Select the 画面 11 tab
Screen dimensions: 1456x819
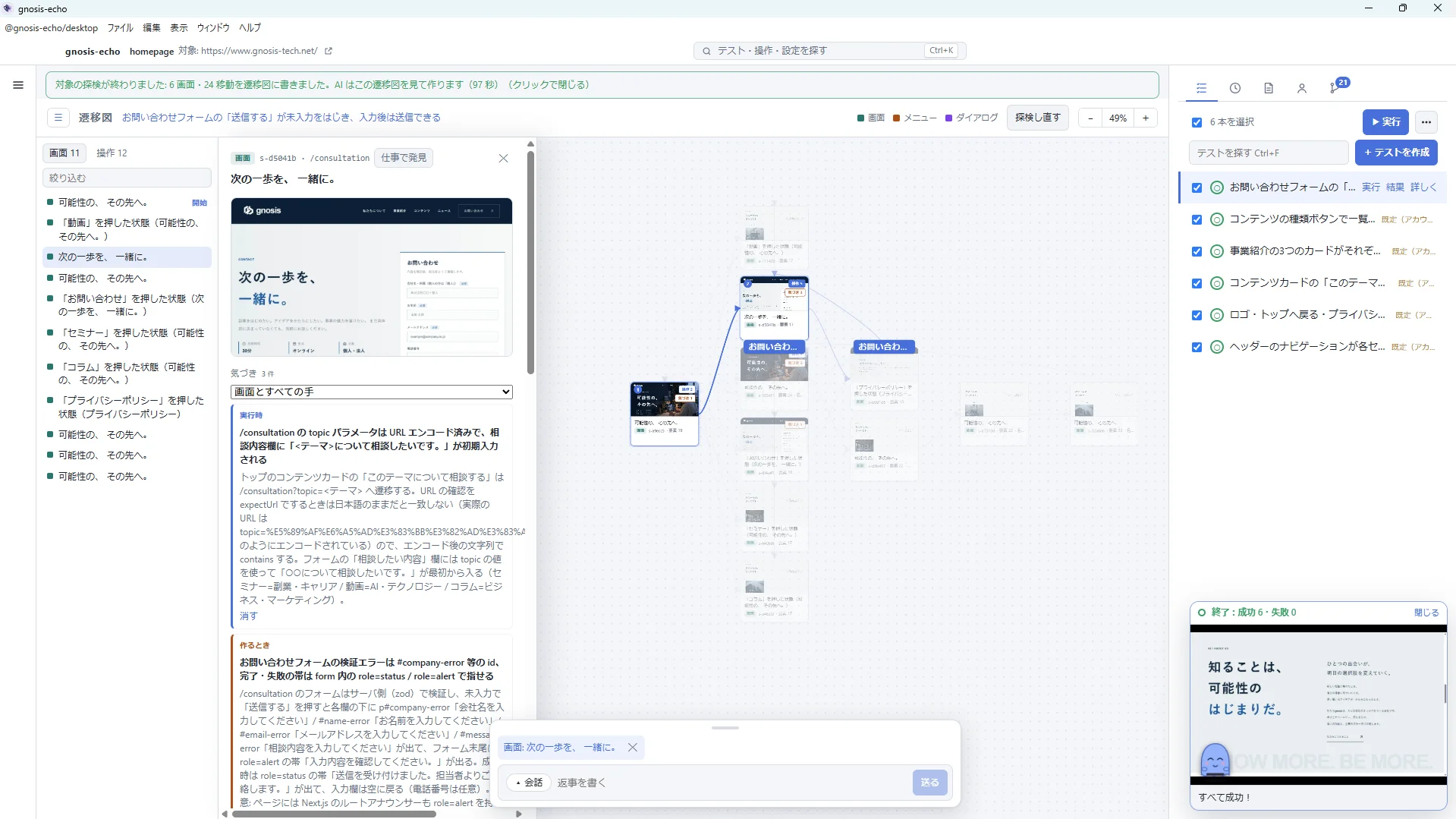click(64, 153)
